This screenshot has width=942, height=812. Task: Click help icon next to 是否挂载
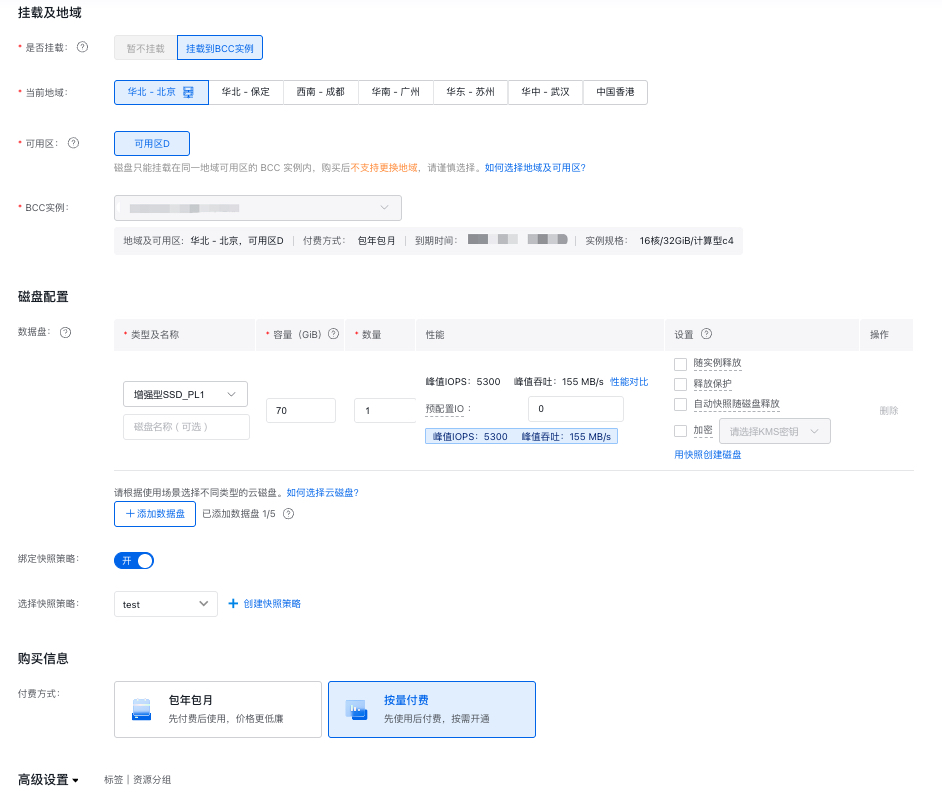(x=82, y=47)
